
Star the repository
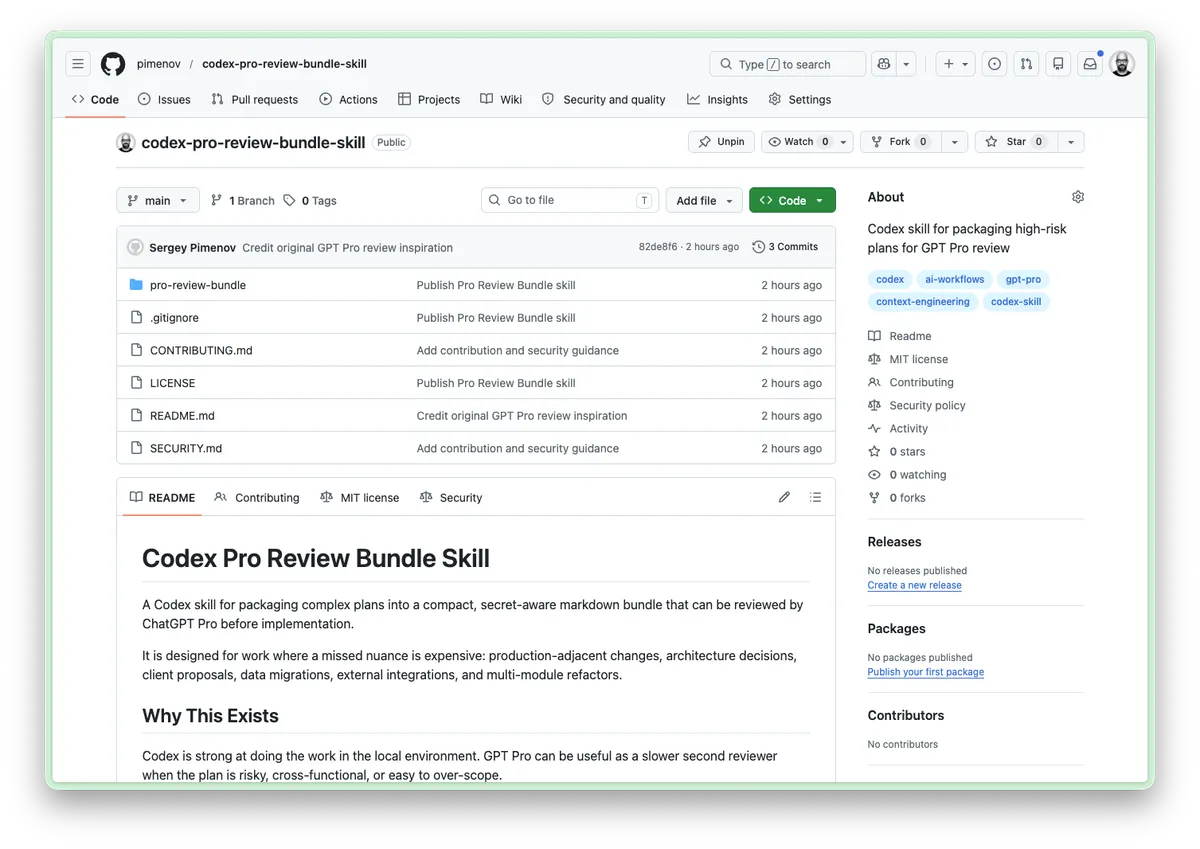pos(1016,142)
